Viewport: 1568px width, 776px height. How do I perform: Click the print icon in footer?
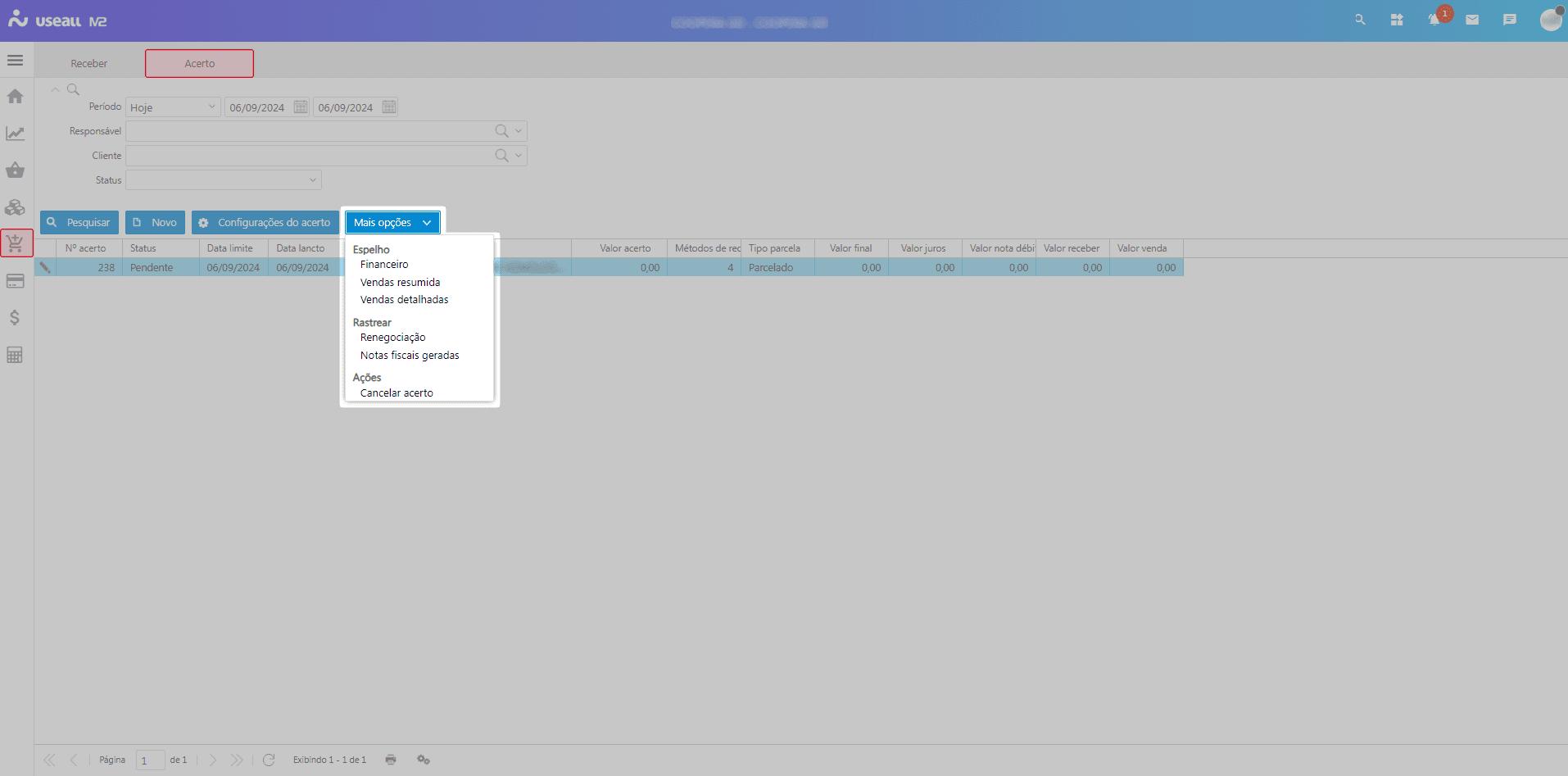pos(391,760)
